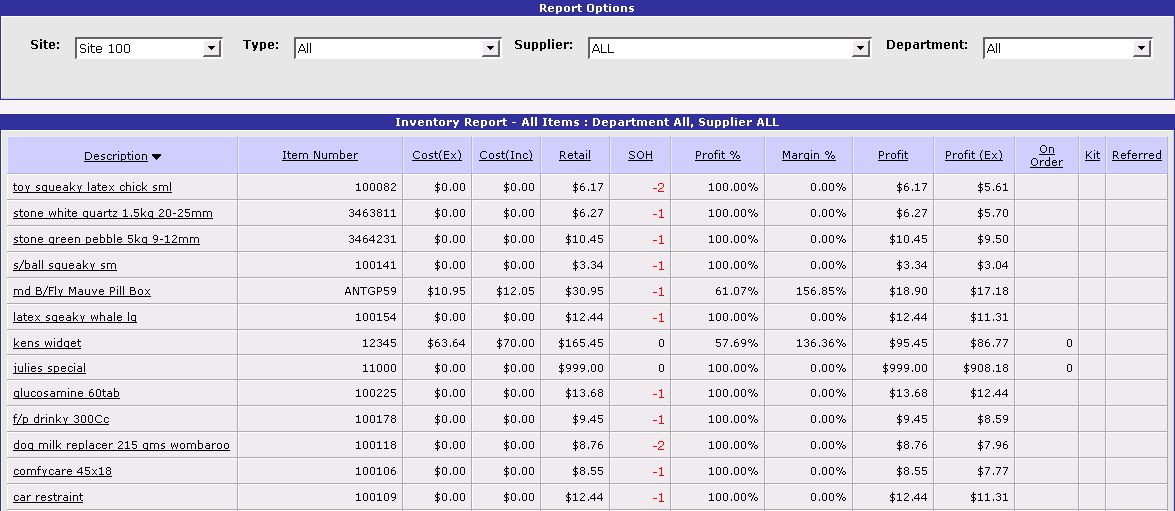
Task: Open the car restraint item link
Action: 48,497
